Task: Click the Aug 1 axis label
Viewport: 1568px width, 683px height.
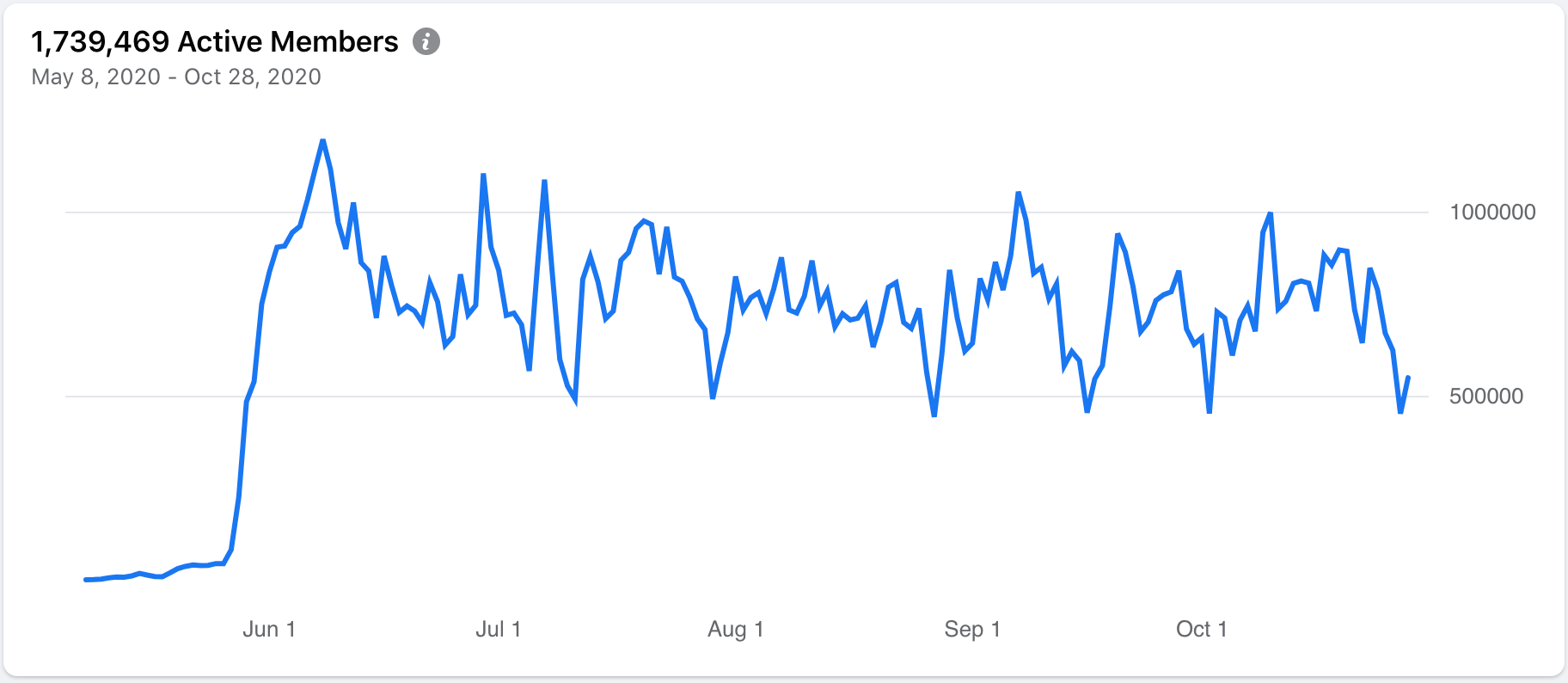Action: click(736, 629)
